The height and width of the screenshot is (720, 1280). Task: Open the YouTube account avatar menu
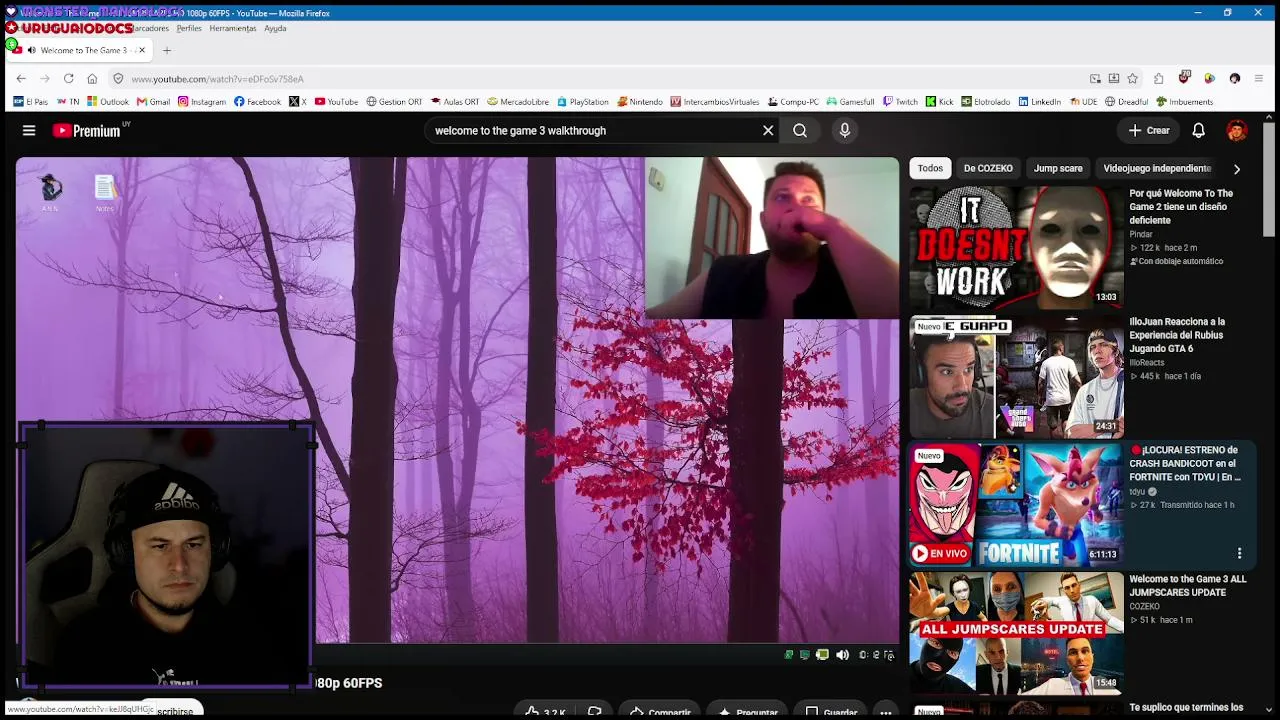coord(1237,130)
